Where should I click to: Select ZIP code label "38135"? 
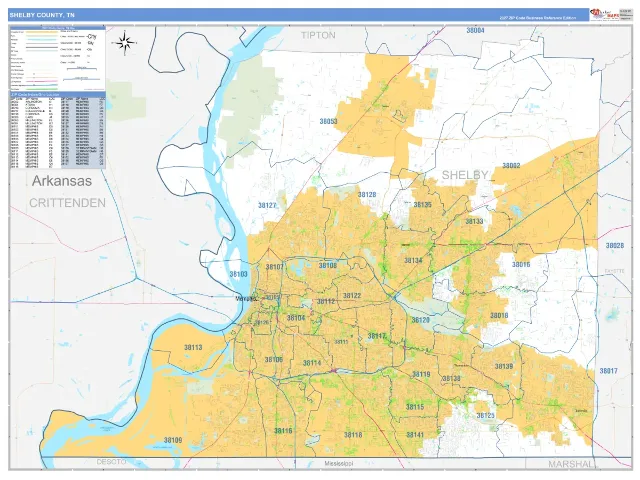(x=422, y=204)
